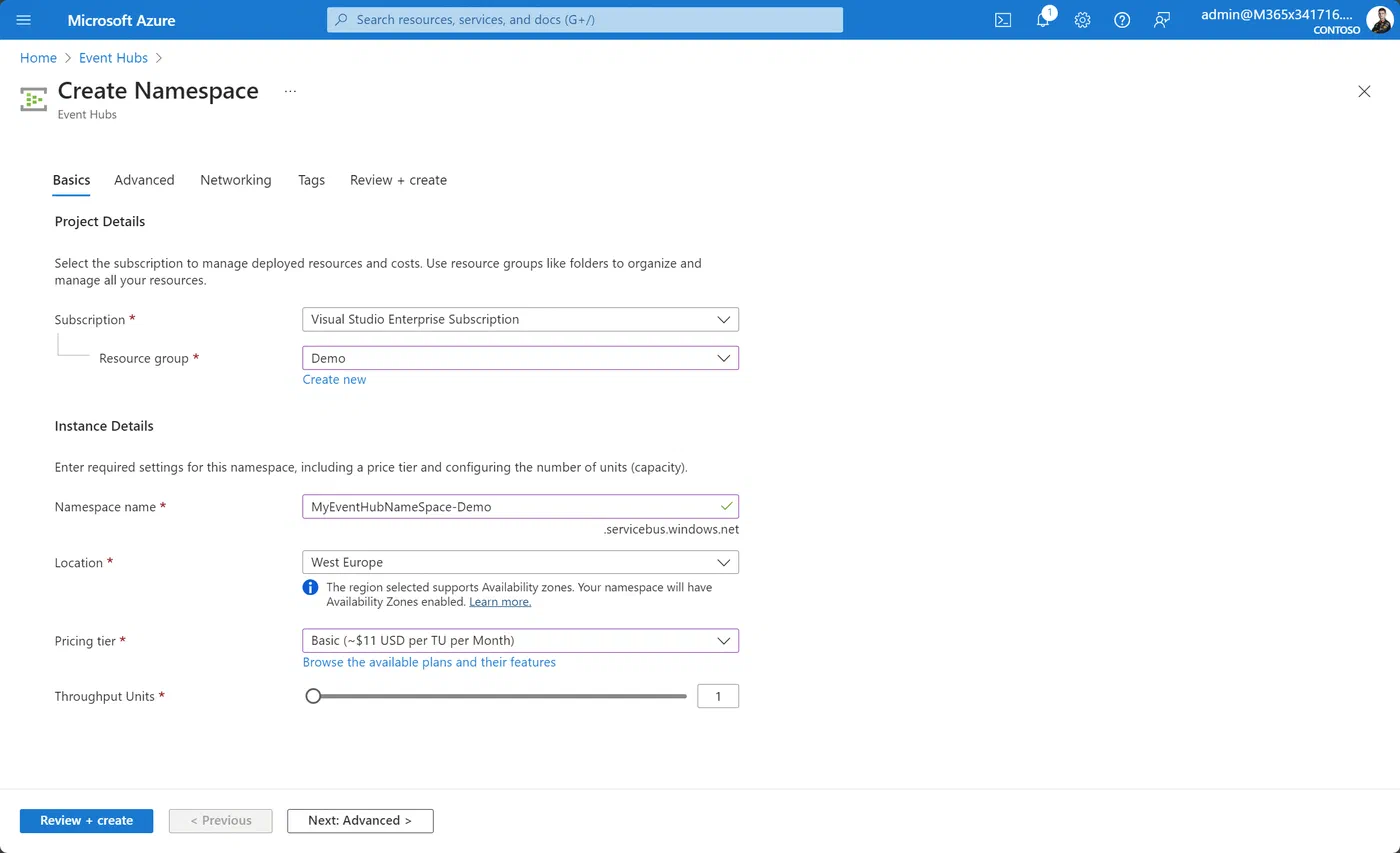Expand the Resource group dropdown
The image size is (1400, 853).
[x=520, y=358]
